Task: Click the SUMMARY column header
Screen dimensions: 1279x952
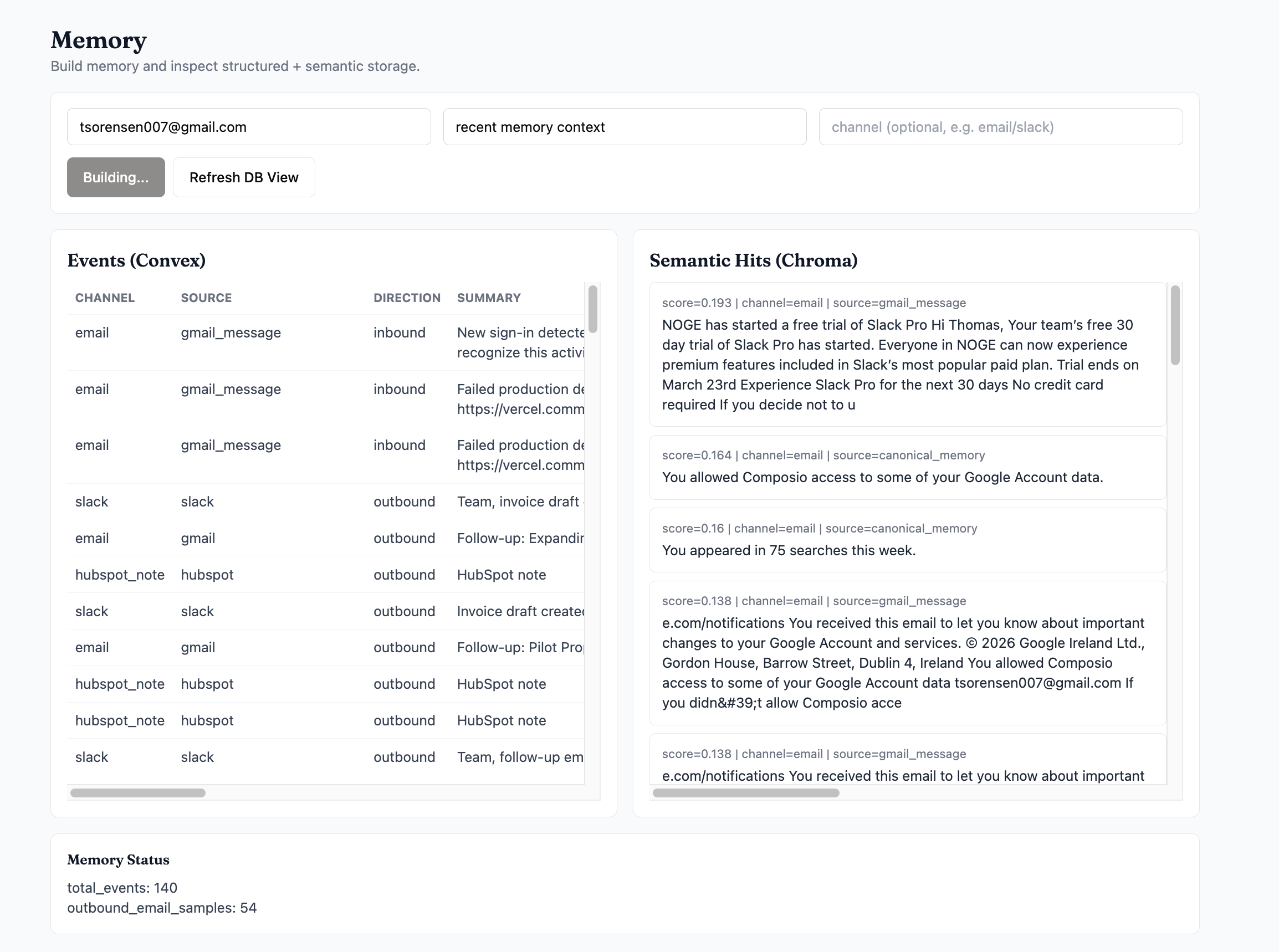Action: point(489,298)
